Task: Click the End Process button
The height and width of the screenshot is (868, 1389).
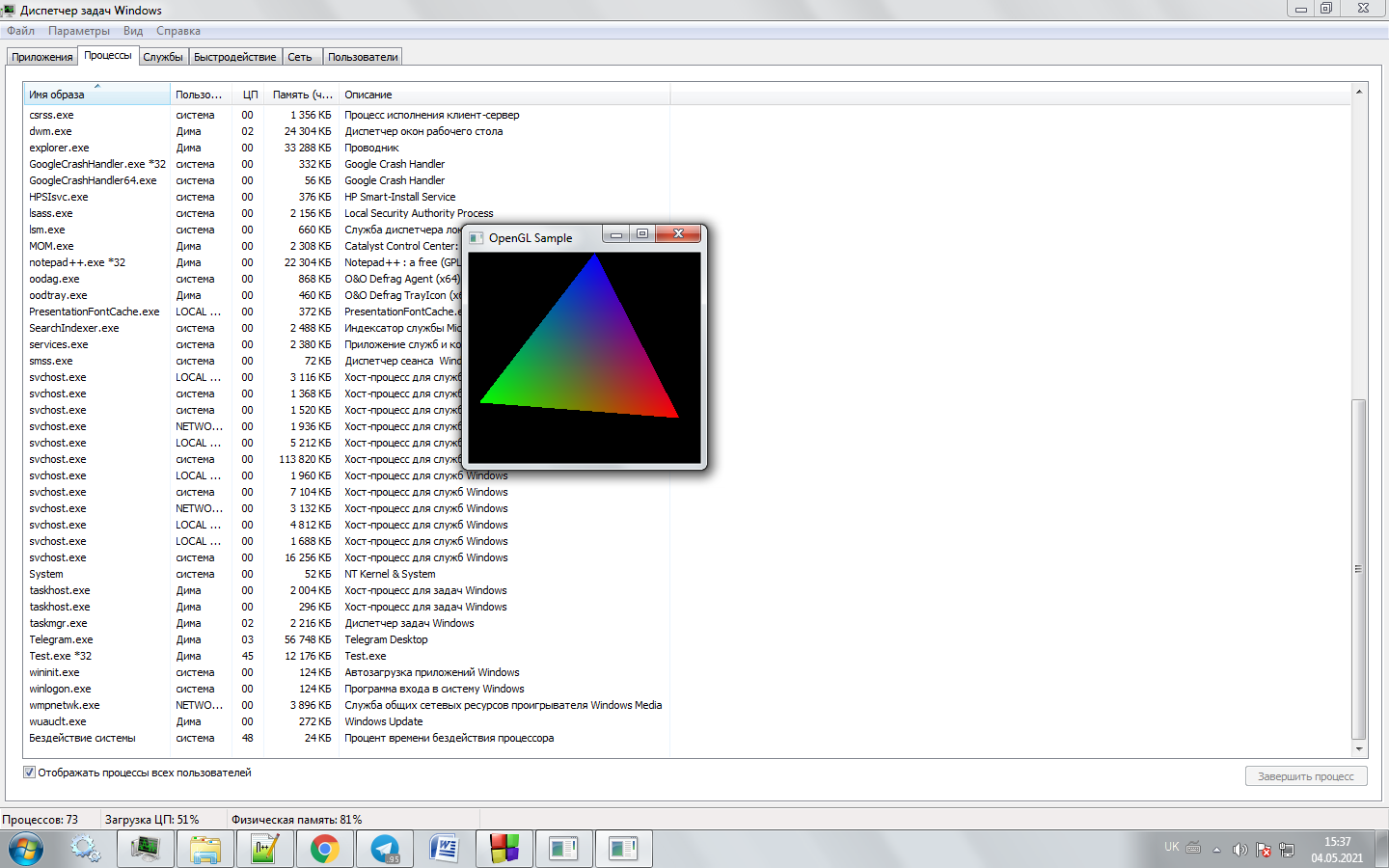Action: [x=1306, y=776]
